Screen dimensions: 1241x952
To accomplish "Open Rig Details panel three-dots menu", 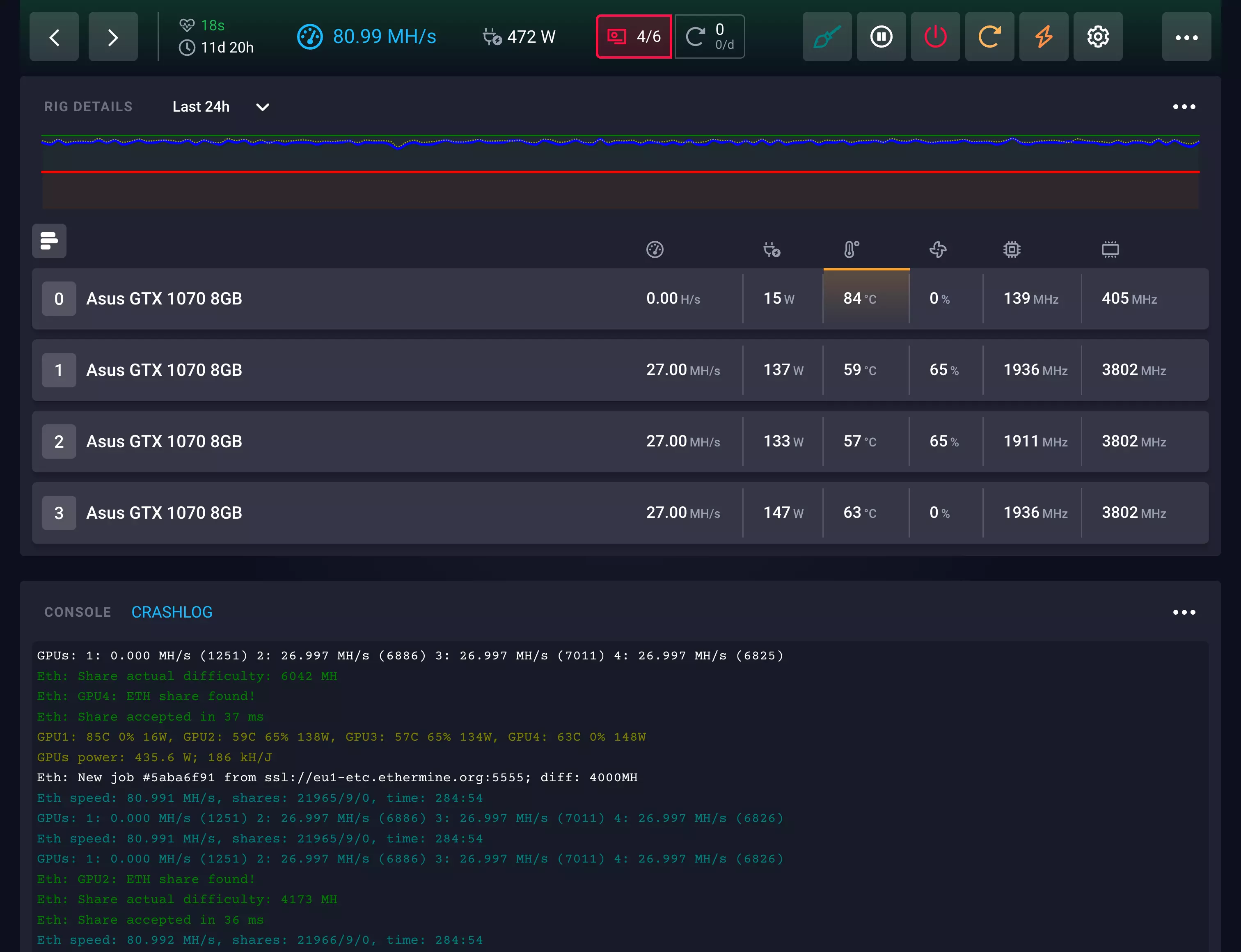I will [x=1184, y=107].
